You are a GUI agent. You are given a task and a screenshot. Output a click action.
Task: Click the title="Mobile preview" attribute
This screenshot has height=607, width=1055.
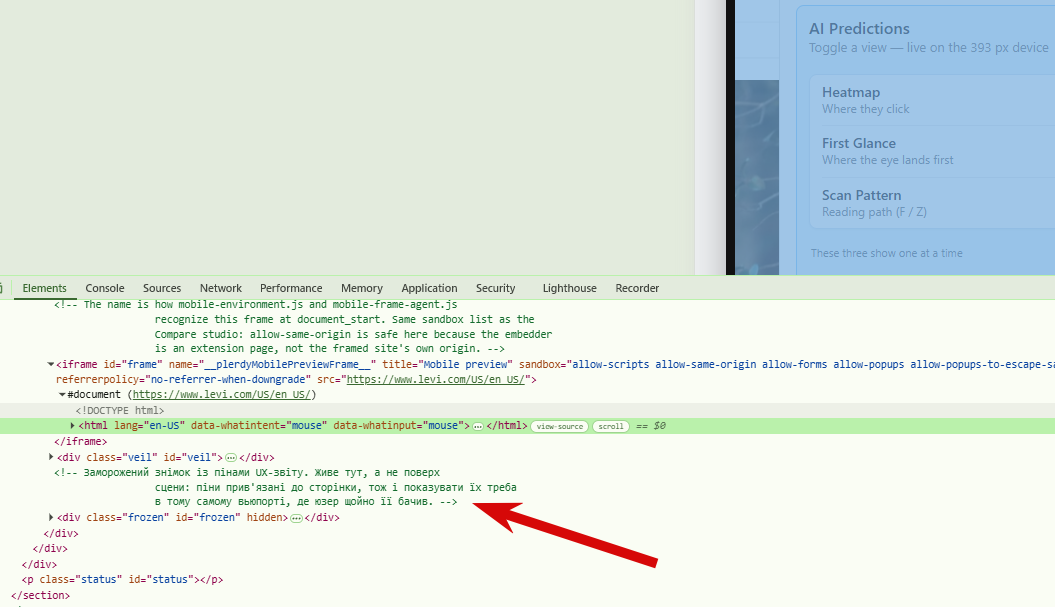click(447, 364)
